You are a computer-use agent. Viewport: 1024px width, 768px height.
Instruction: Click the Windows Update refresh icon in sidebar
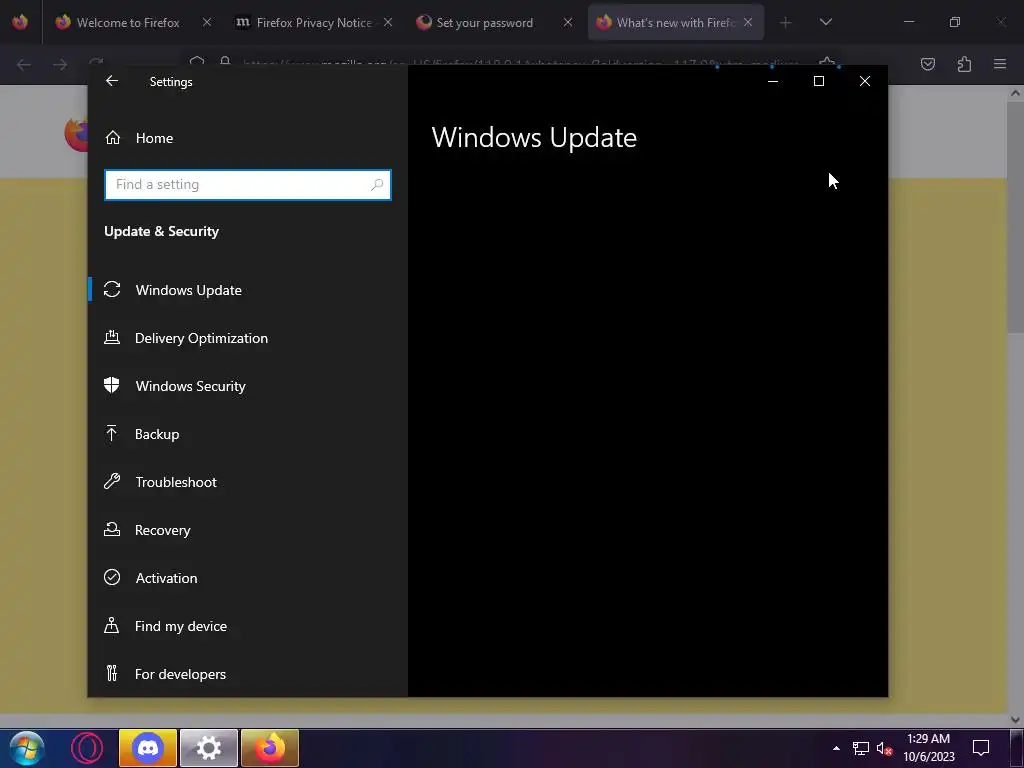point(112,289)
